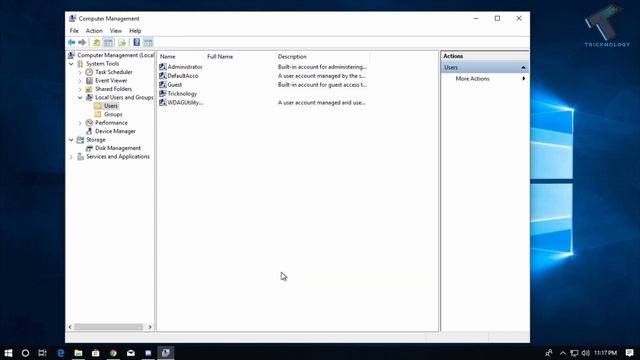Open the Microsoft Store from the taskbar
The width and height of the screenshot is (640, 360).
96,353
